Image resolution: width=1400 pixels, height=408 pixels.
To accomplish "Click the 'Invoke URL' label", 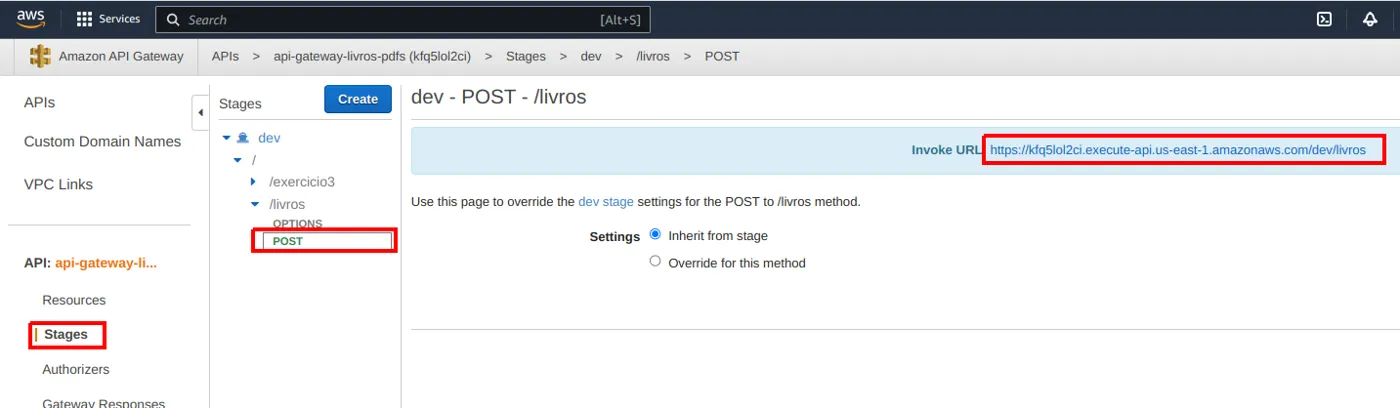I will click(947, 150).
